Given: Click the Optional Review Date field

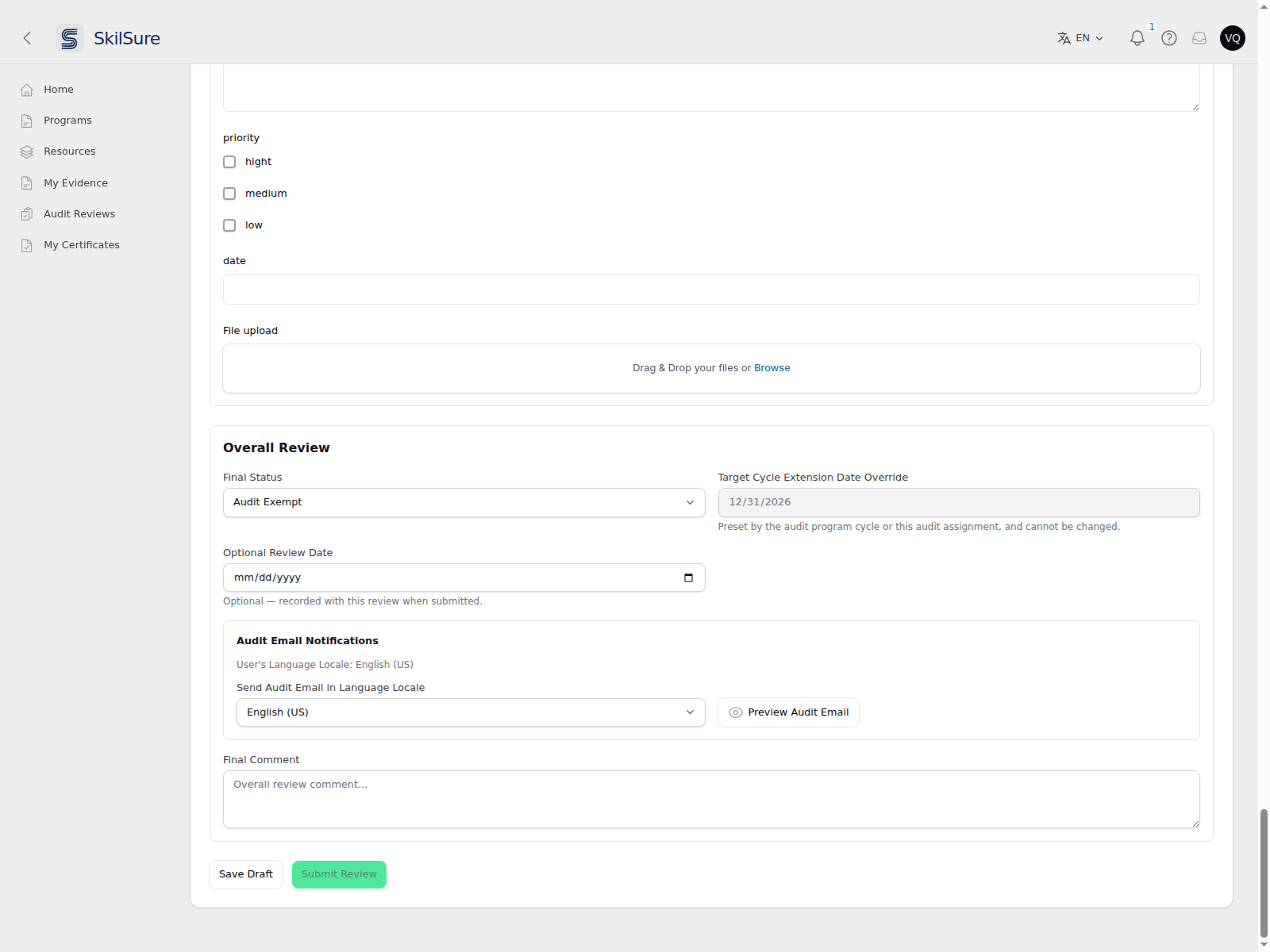Looking at the screenshot, I should point(464,578).
